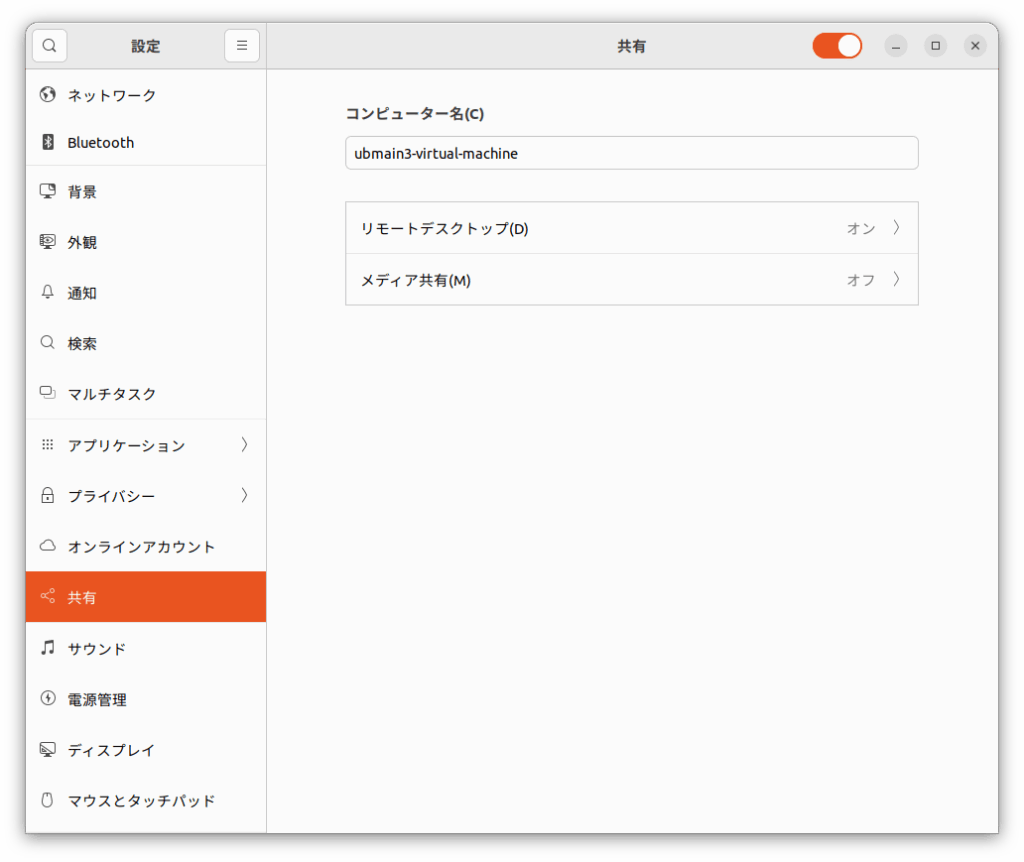Click the オン status of remote desktop
The width and height of the screenshot is (1024, 862).
tap(861, 228)
